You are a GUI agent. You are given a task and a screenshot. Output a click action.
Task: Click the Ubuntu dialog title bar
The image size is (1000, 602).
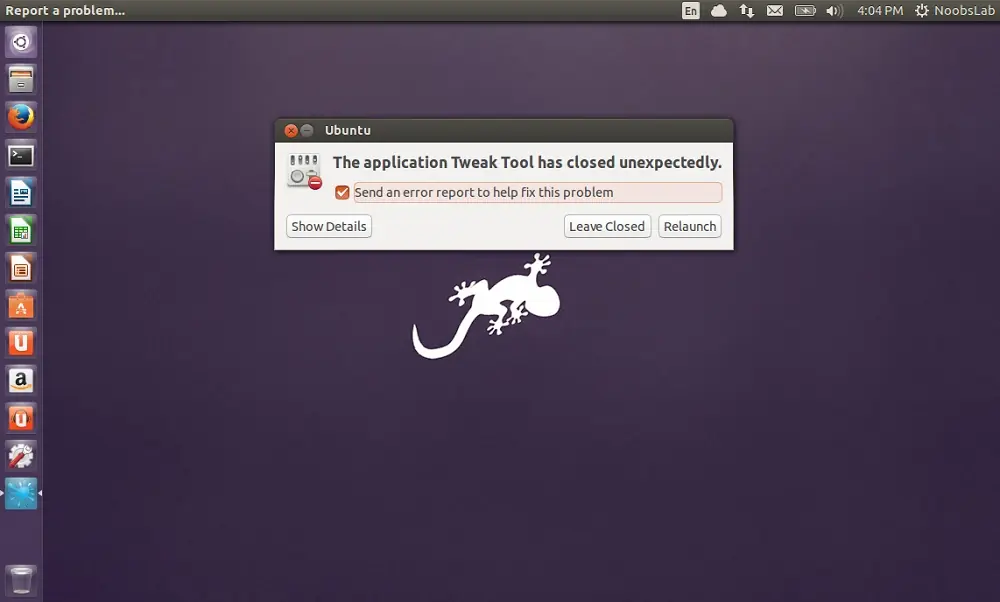pyautogui.click(x=504, y=131)
